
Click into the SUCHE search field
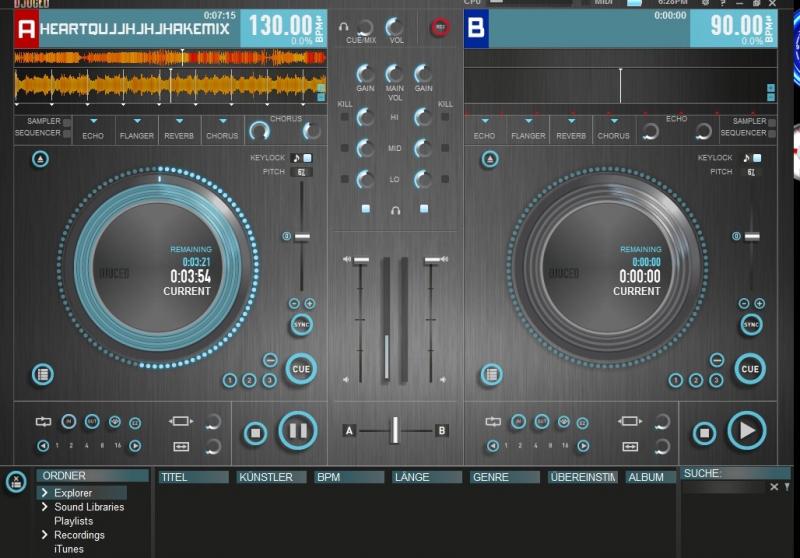(x=724, y=487)
